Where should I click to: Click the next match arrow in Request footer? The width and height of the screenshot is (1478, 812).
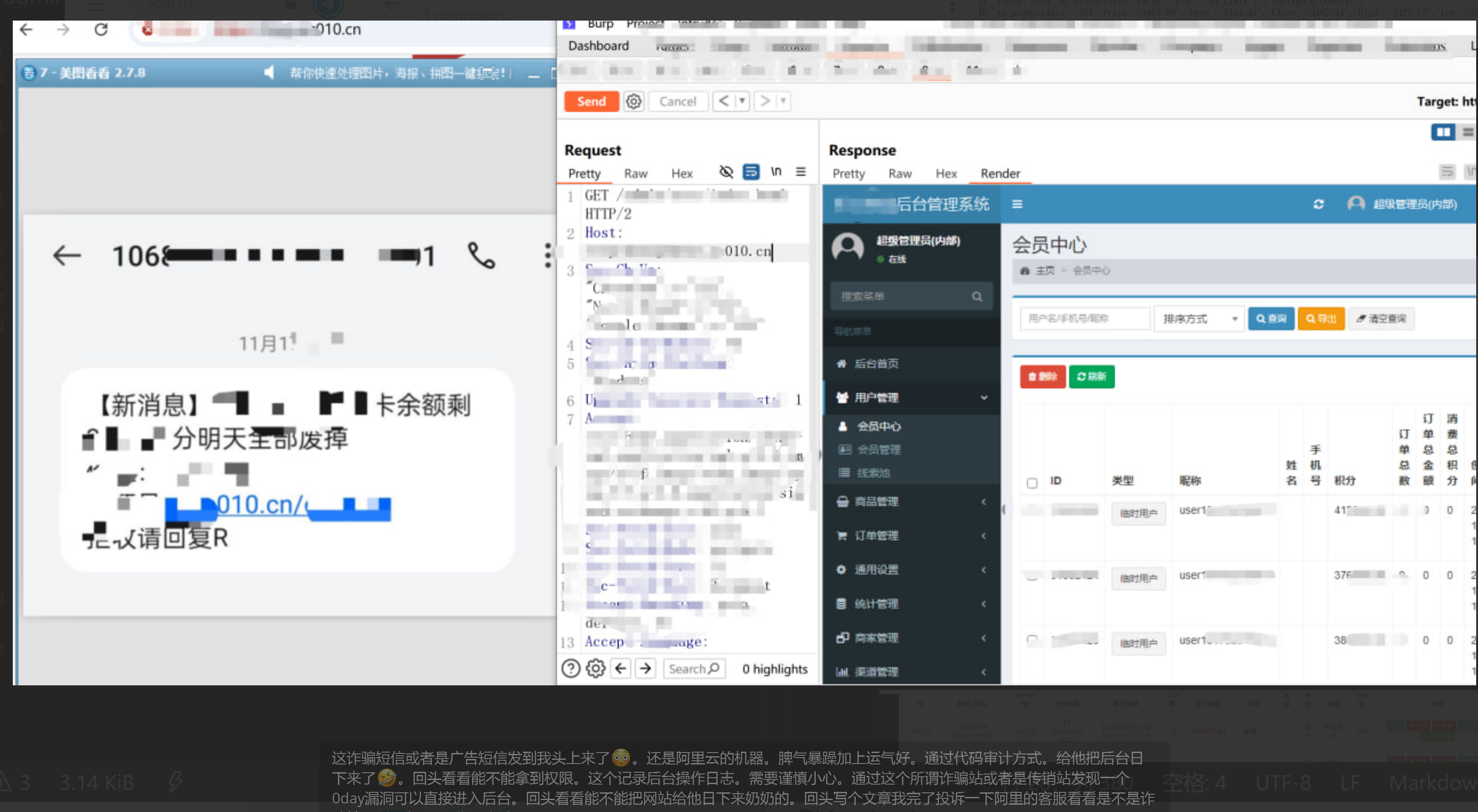(645, 668)
